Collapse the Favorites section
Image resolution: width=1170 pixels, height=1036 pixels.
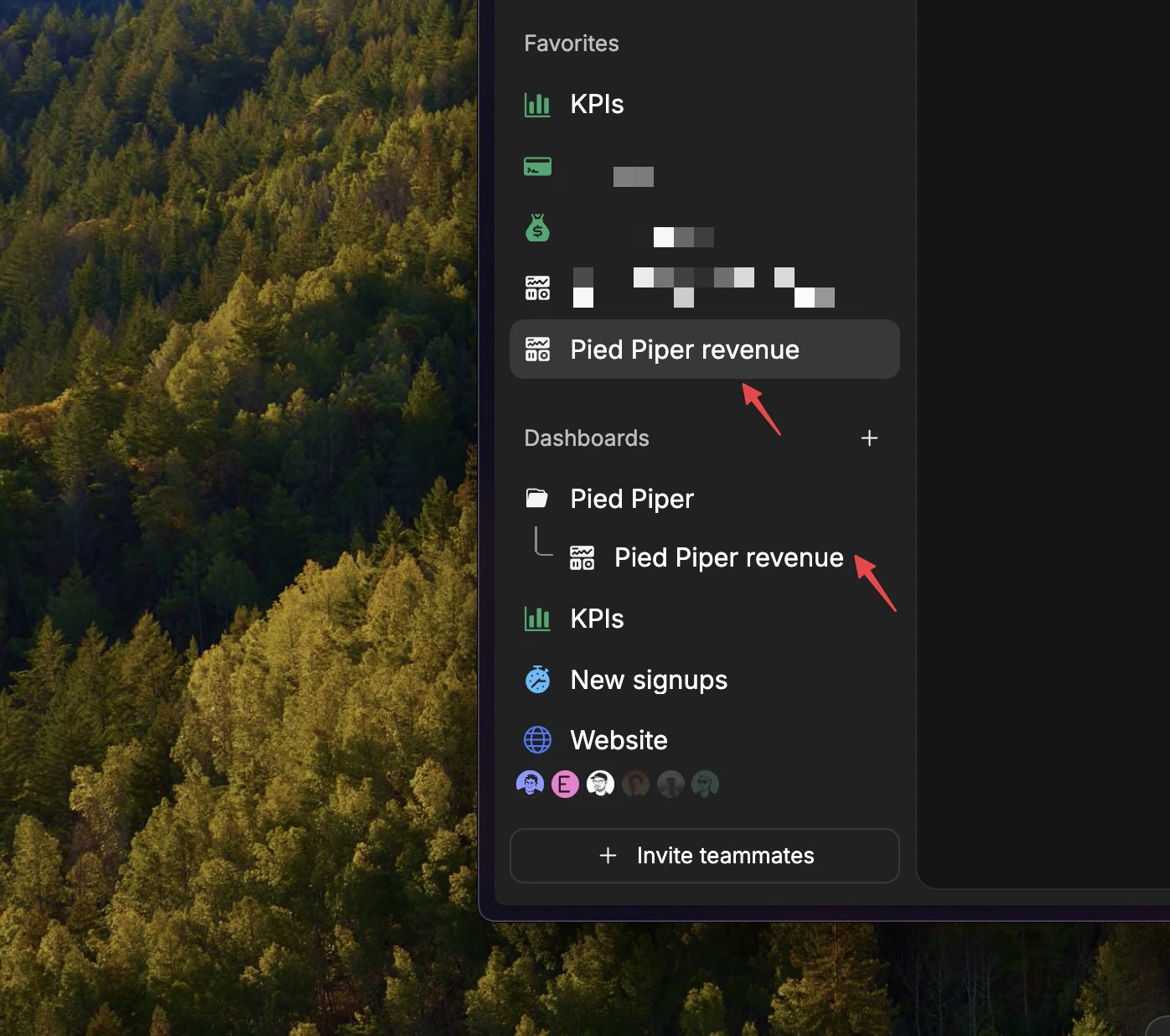tap(571, 43)
